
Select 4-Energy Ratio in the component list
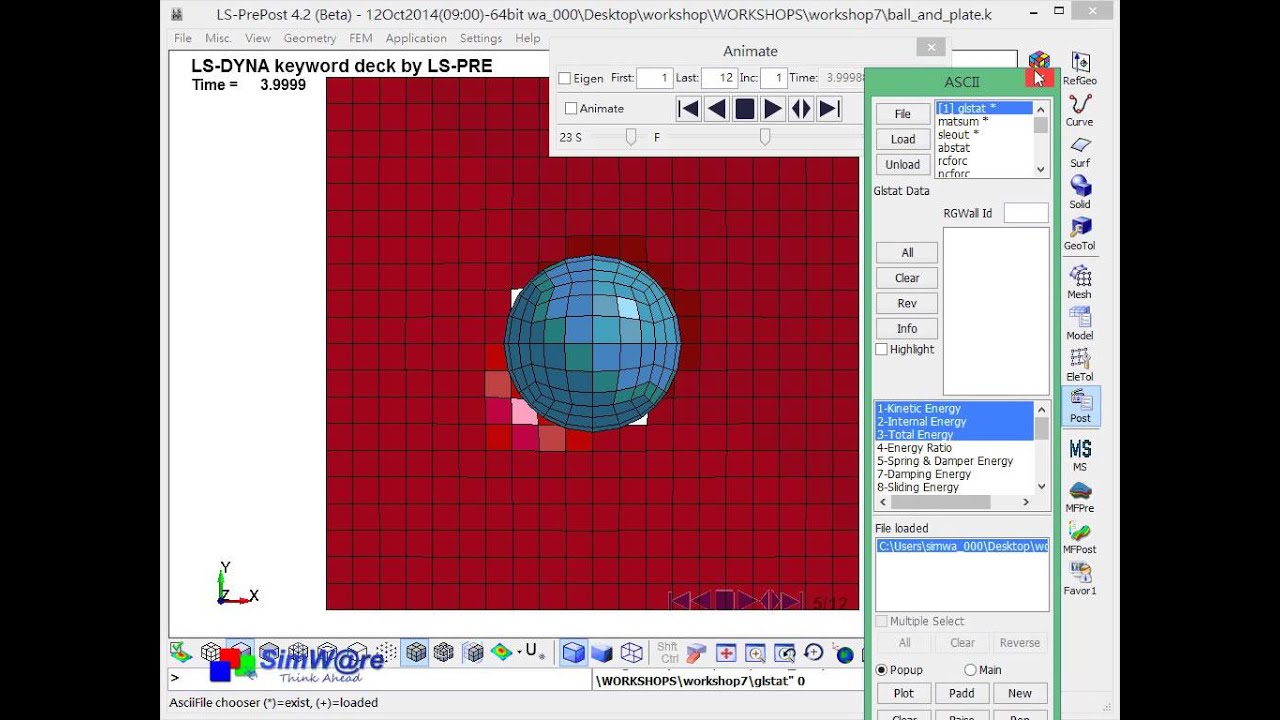954,448
